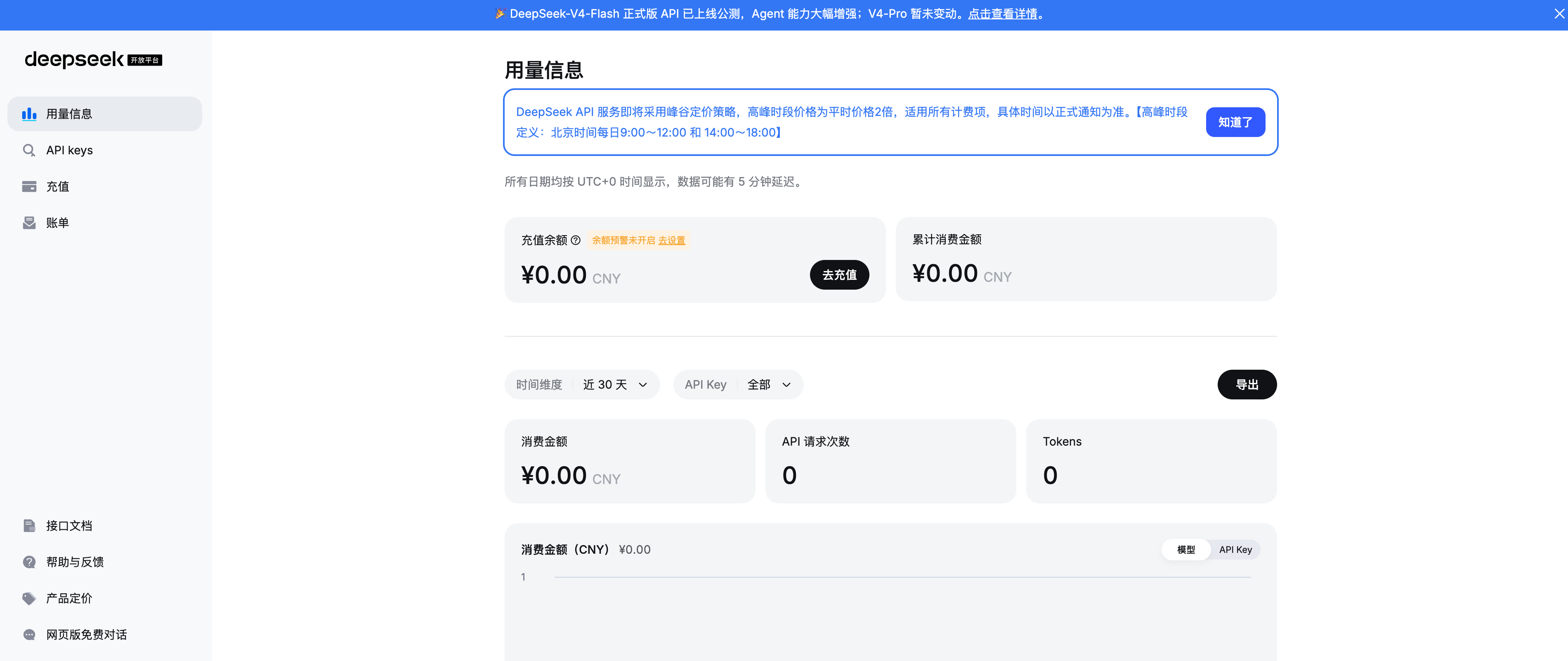Click the 用量信息 page heading
Viewport: 1568px width, 661px height.
tap(543, 71)
